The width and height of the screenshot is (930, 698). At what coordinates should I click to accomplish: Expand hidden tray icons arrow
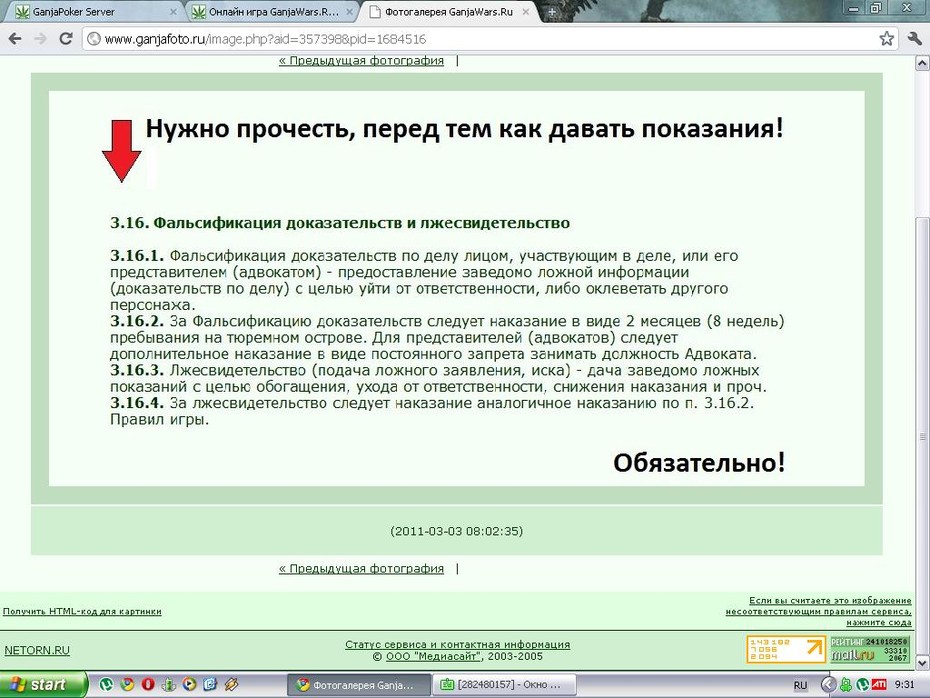coord(828,685)
